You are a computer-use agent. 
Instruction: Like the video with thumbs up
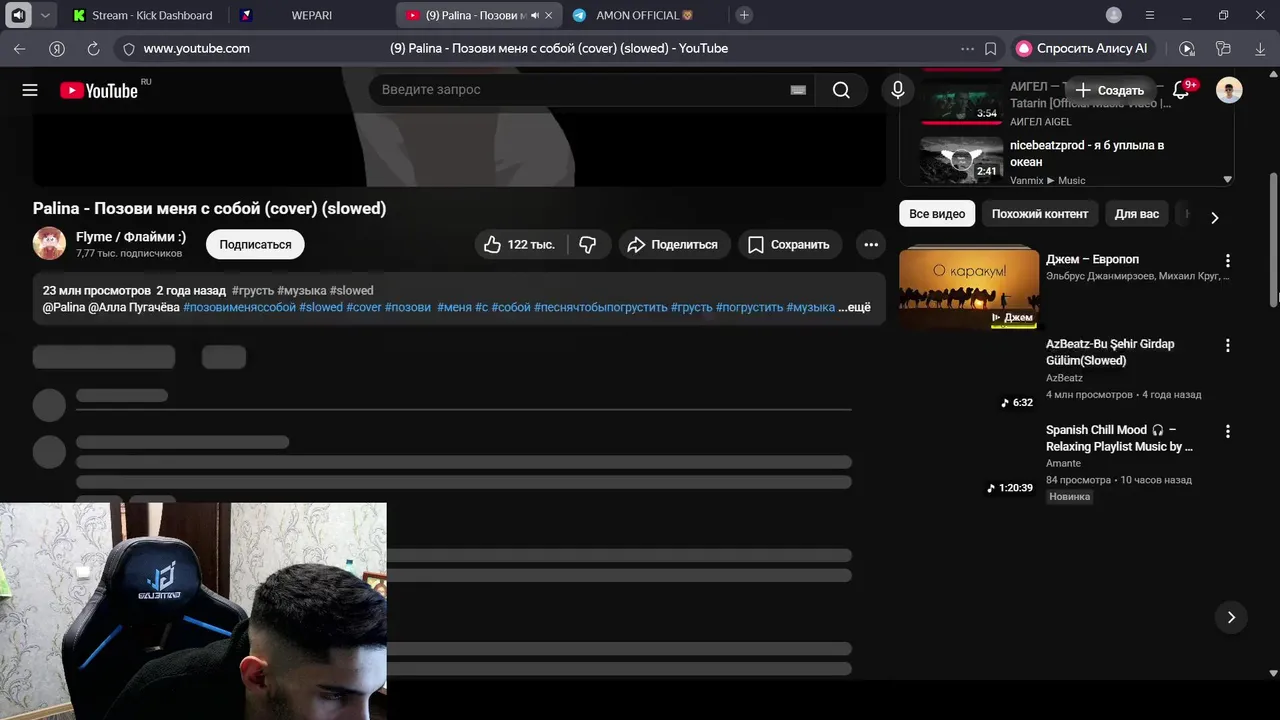pyautogui.click(x=520, y=244)
